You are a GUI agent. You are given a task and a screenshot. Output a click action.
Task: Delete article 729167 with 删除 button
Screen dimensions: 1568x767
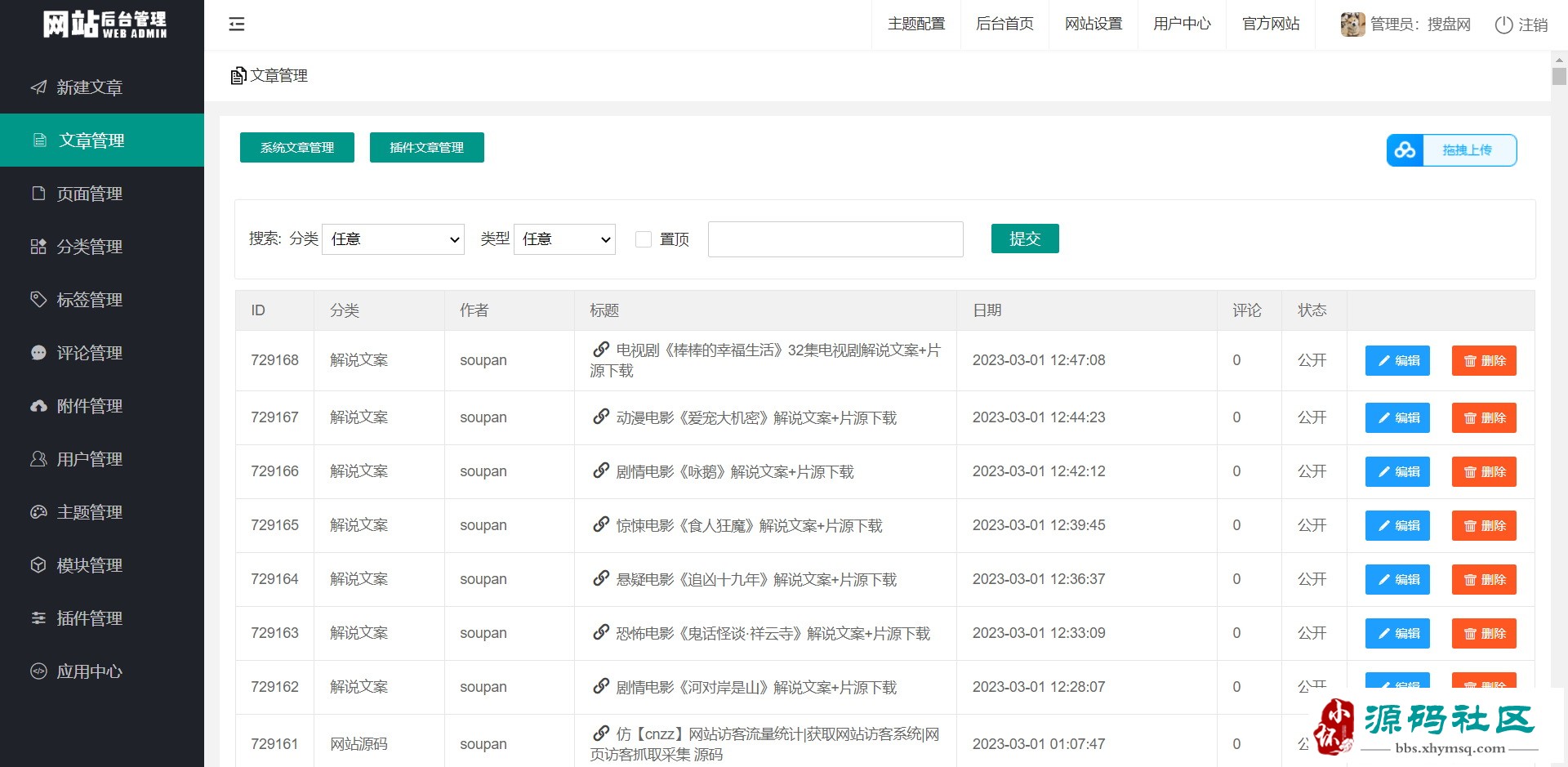pyautogui.click(x=1483, y=418)
